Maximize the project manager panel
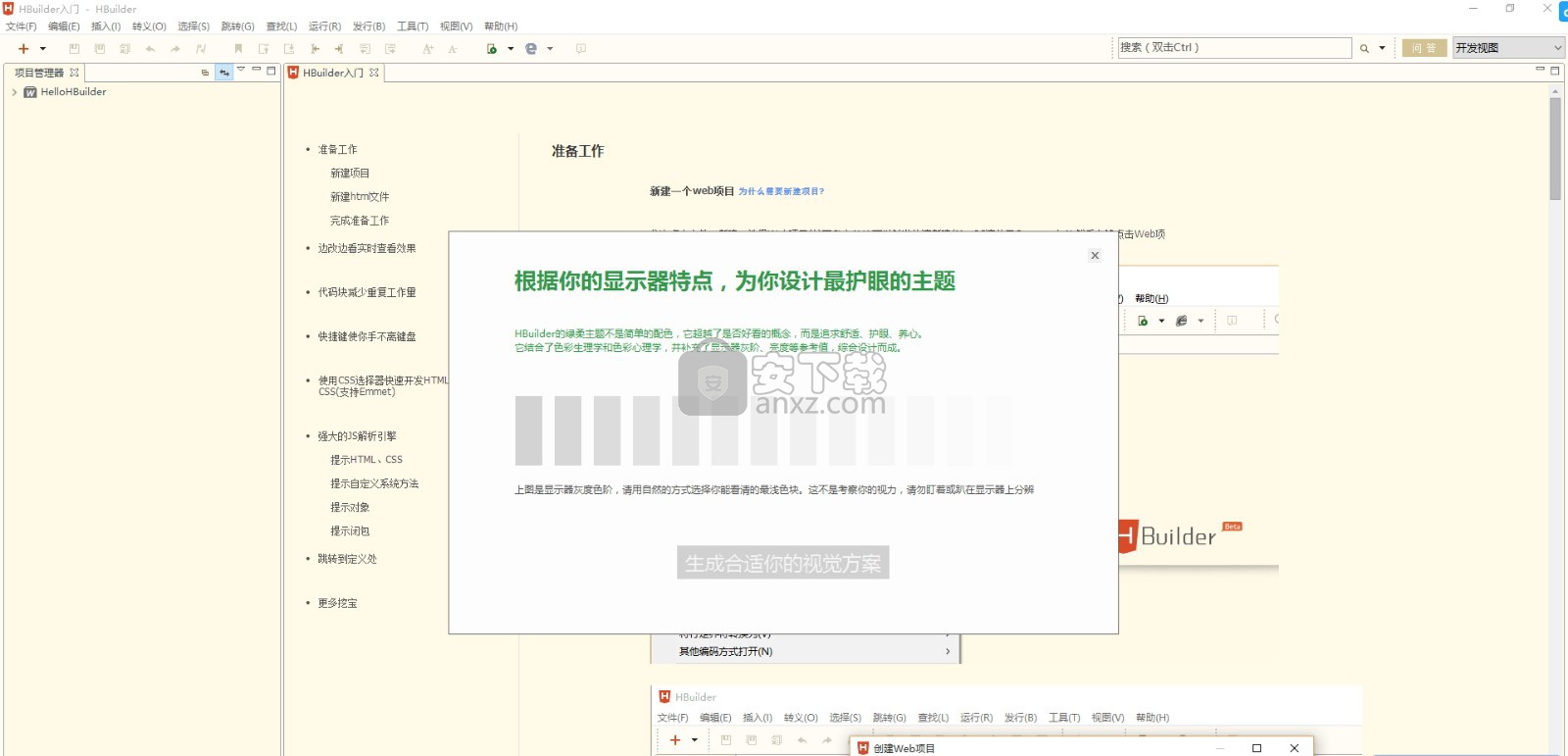The height and width of the screenshot is (756, 1568). click(271, 71)
